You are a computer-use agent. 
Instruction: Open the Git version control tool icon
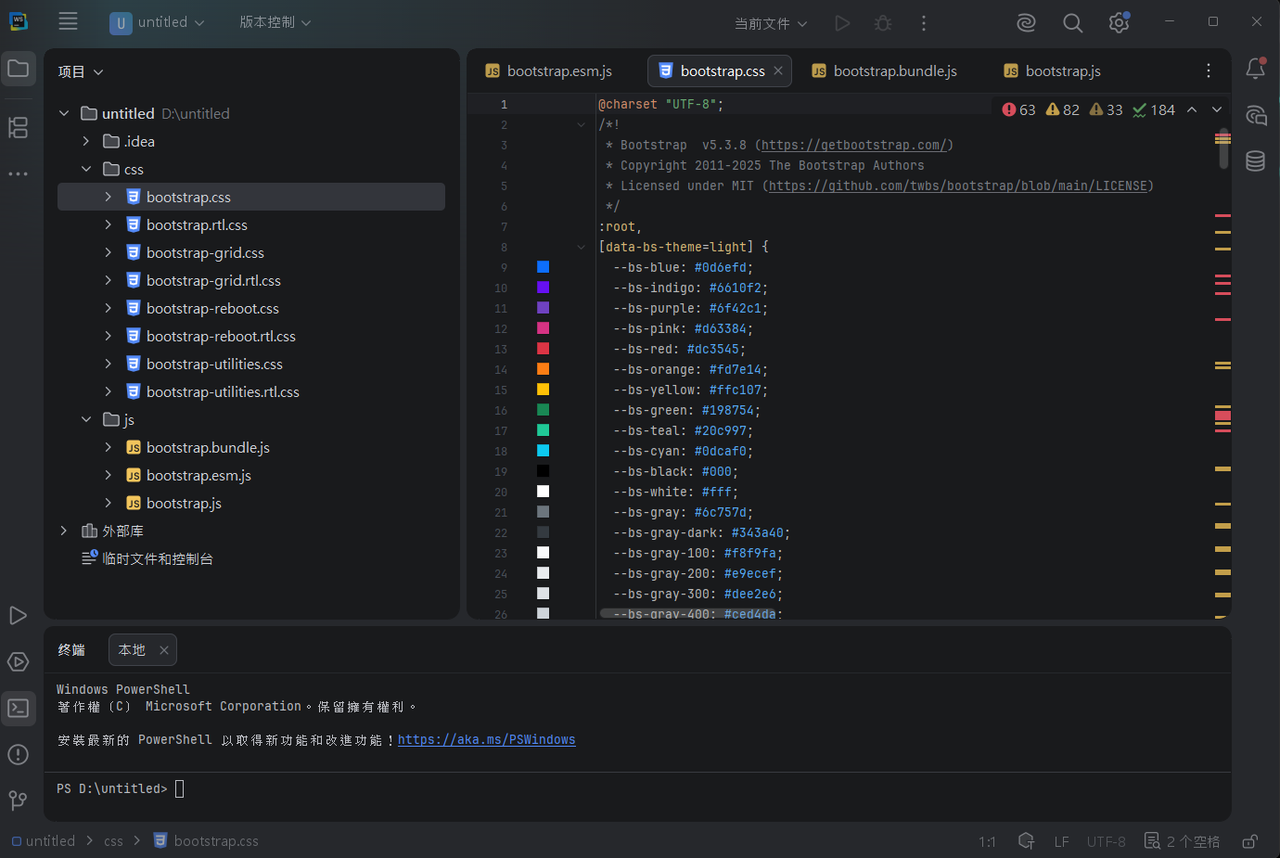tap(18, 800)
